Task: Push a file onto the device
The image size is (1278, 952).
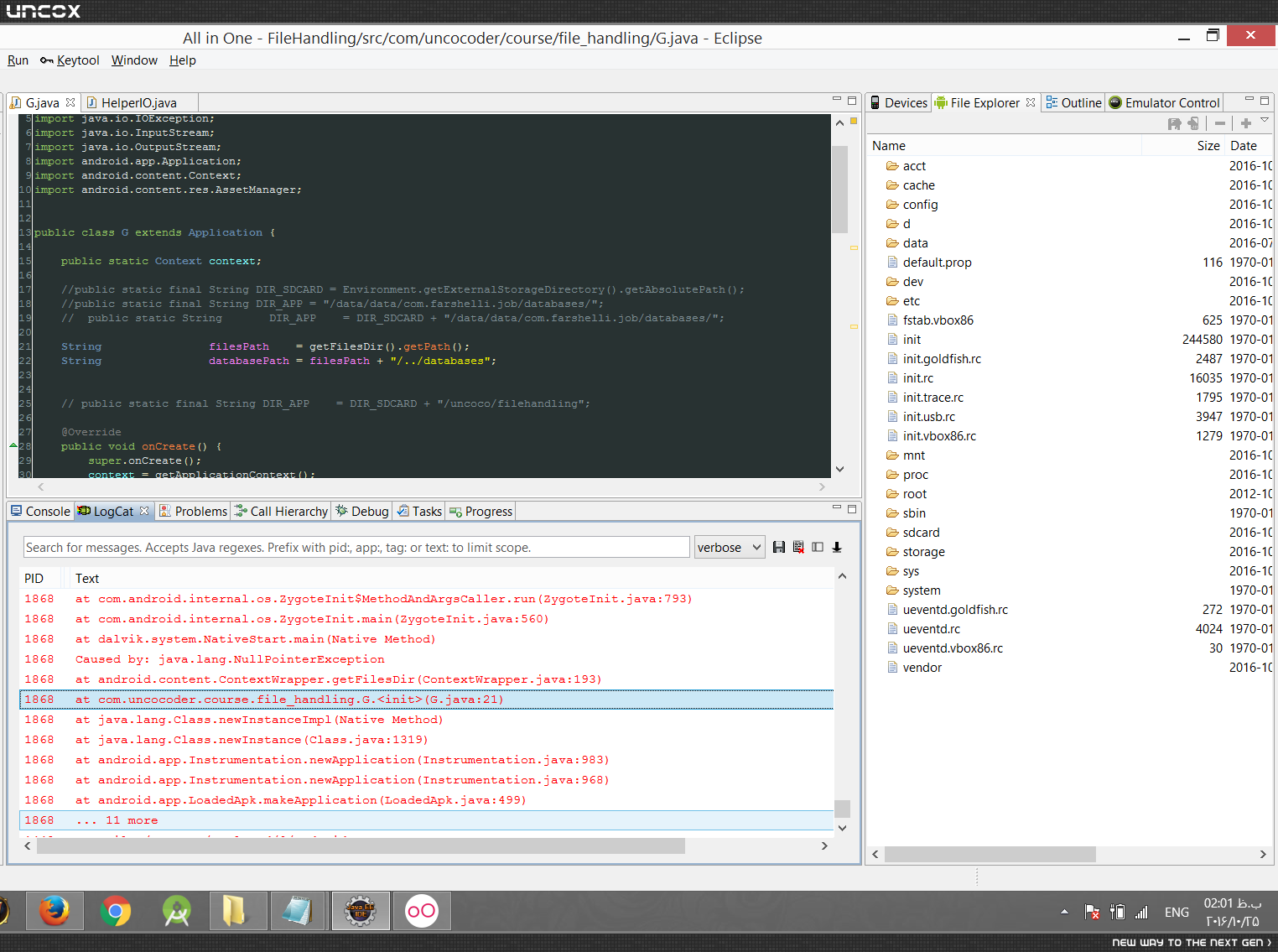Action: [1193, 123]
